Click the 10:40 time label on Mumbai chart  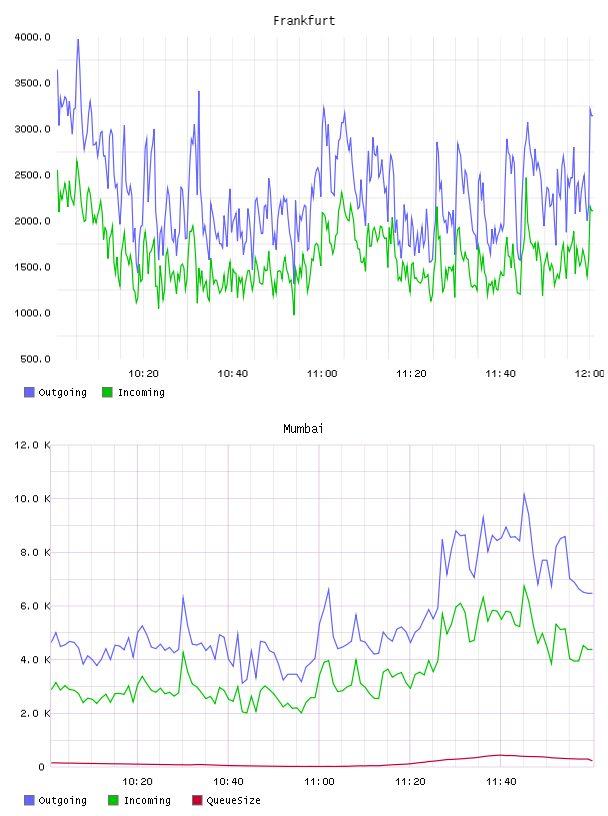tap(228, 782)
